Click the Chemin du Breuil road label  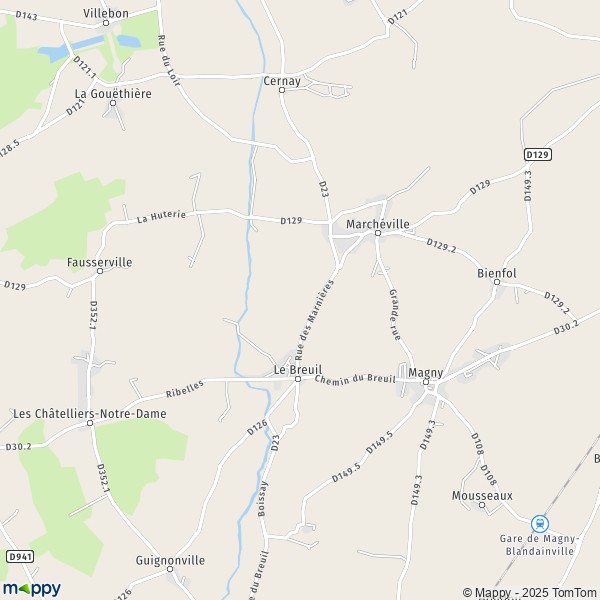[x=355, y=379]
